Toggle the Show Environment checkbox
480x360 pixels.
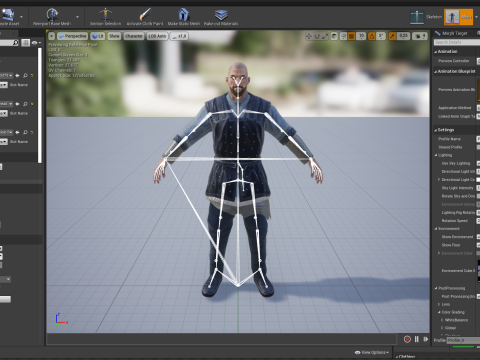tap(478, 237)
